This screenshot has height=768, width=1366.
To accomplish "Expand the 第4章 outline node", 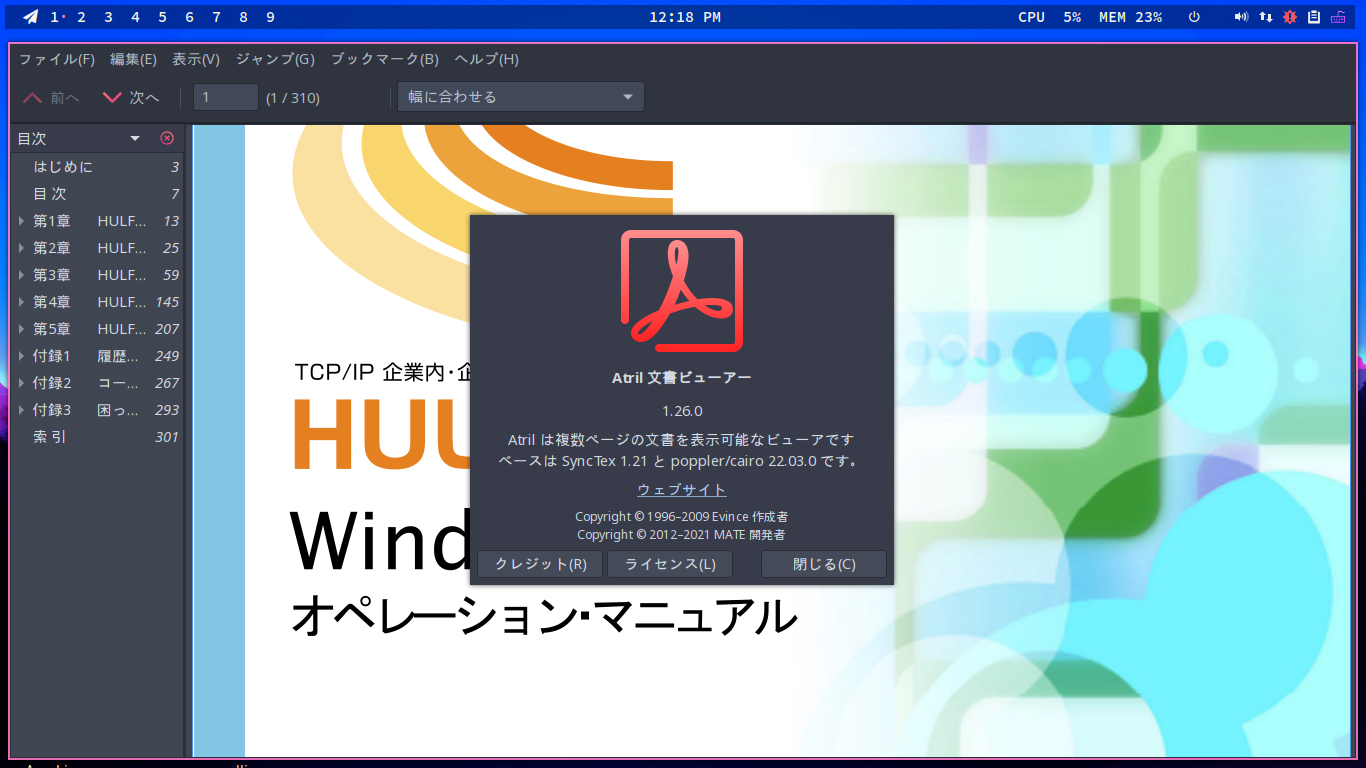I will point(22,302).
